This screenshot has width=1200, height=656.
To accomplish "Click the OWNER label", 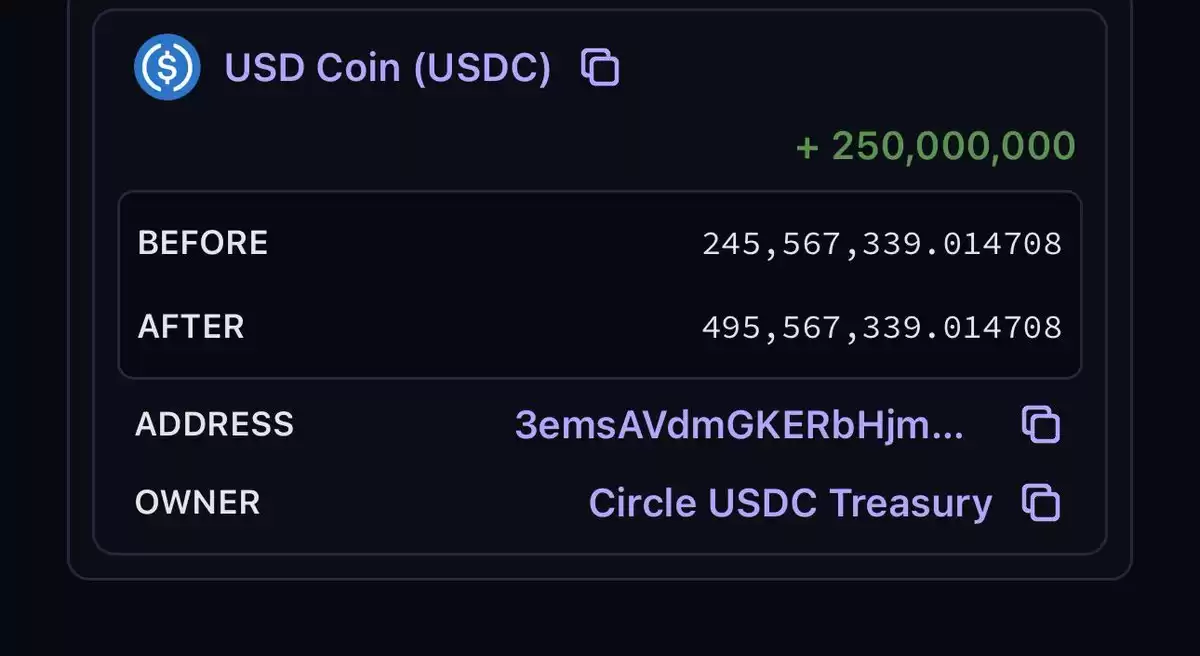I will tap(197, 502).
